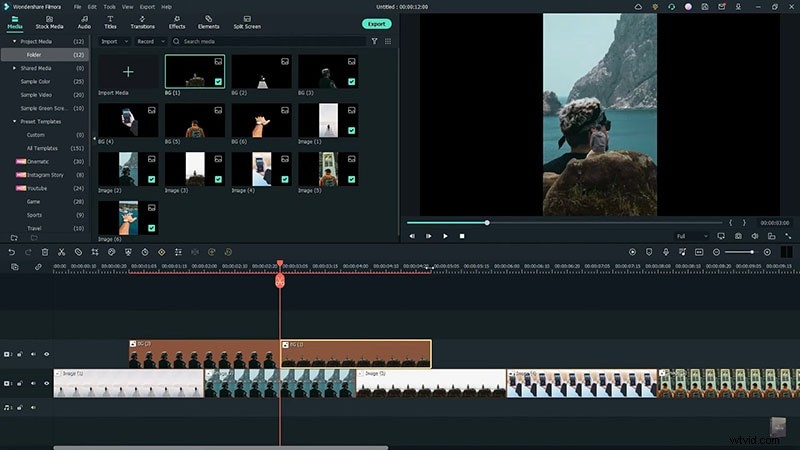This screenshot has width=800, height=450.
Task: Click the Import Media tile
Action: pyautogui.click(x=128, y=72)
